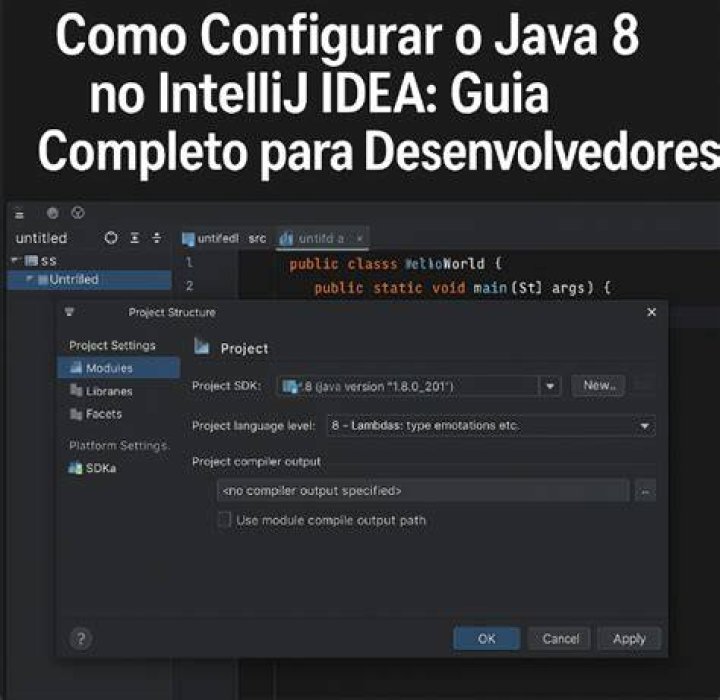Image resolution: width=720 pixels, height=700 pixels.
Task: Click the Libranes item icon
Action: [76, 390]
